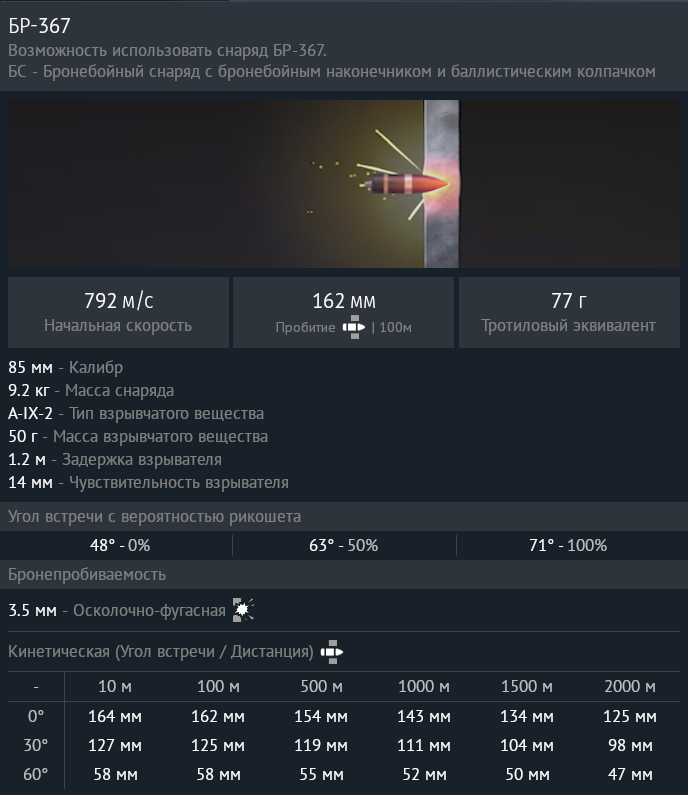This screenshot has height=795, width=688.
Task: Click the 2000 м column header
Action: coord(630,686)
